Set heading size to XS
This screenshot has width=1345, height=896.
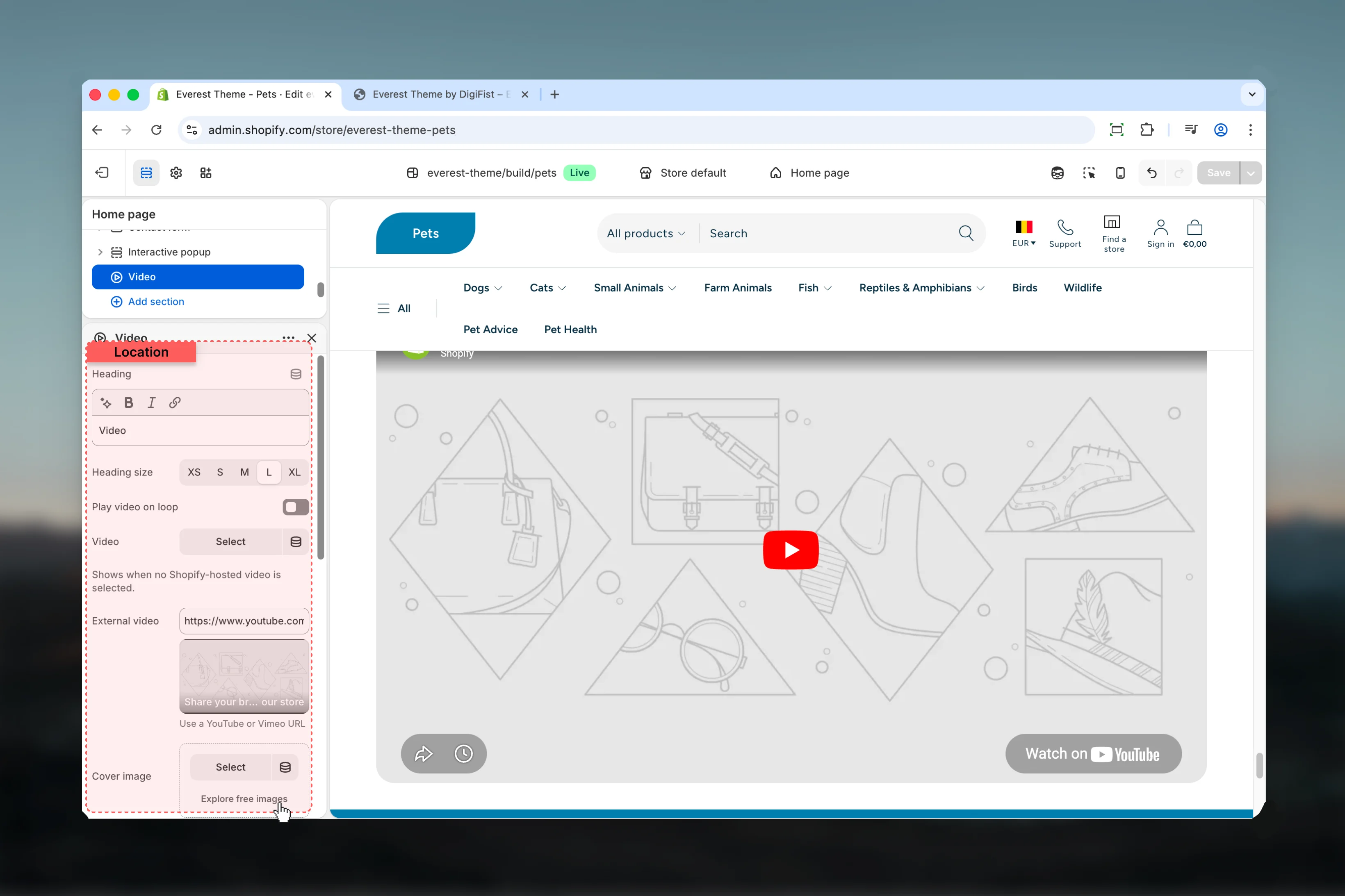pos(194,472)
